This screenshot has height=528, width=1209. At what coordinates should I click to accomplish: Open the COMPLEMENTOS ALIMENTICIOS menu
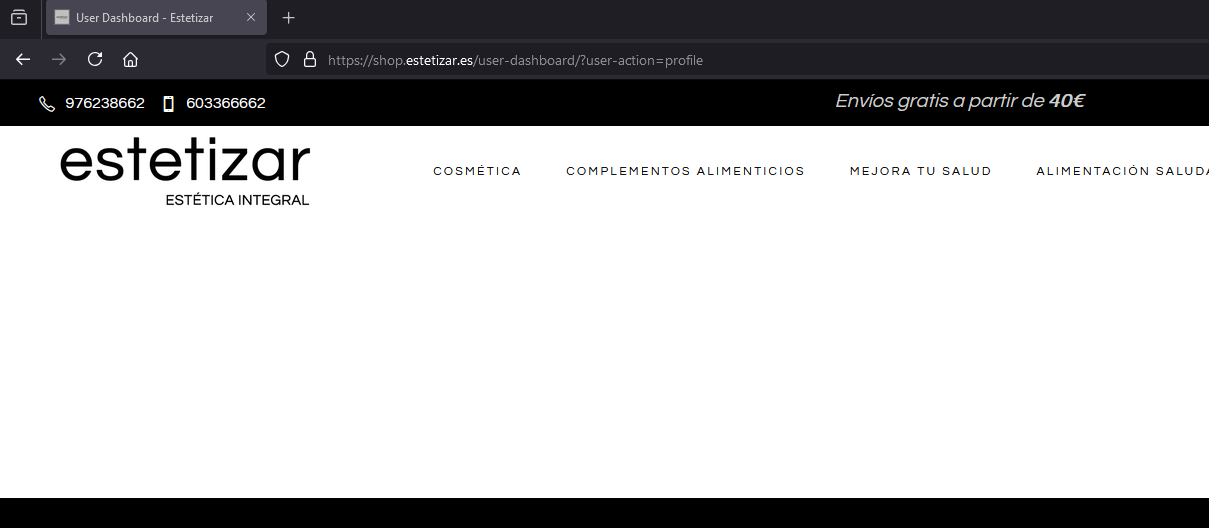pos(685,171)
